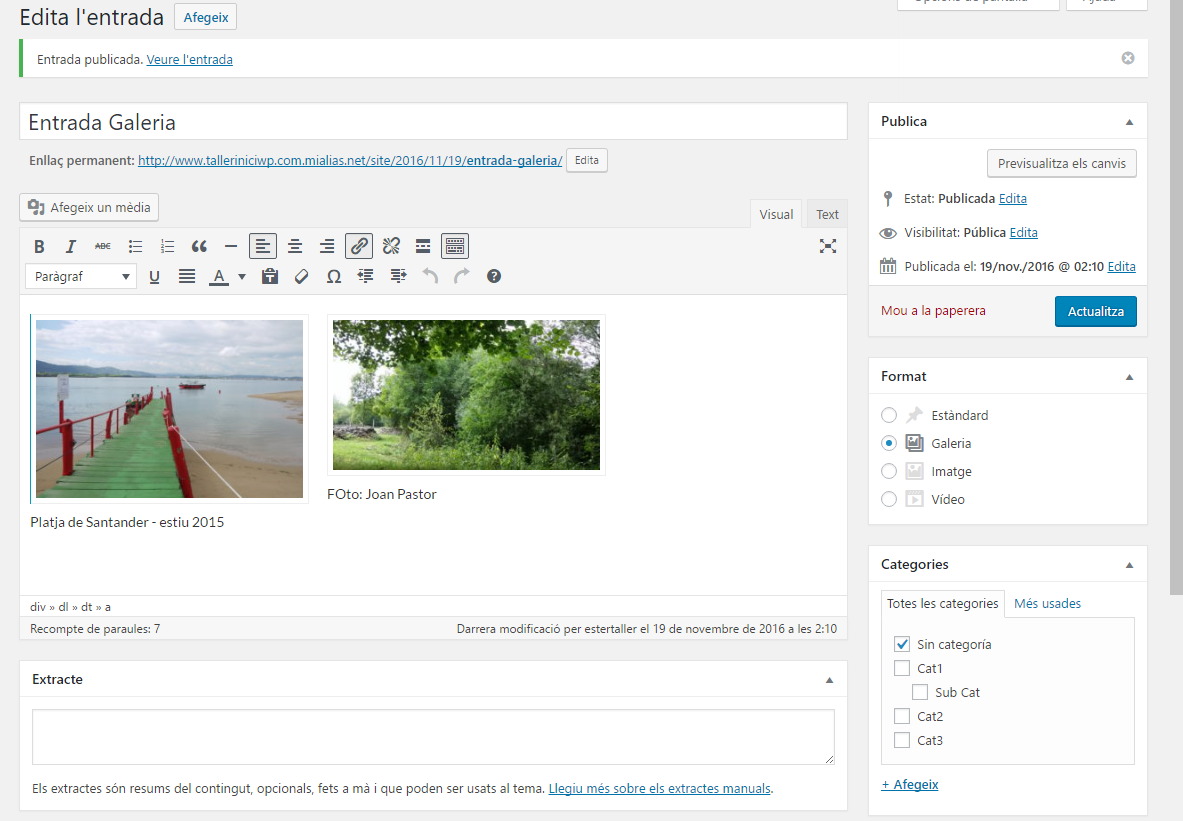
Task: Enter distraction-free fullscreen mode
Action: (828, 246)
